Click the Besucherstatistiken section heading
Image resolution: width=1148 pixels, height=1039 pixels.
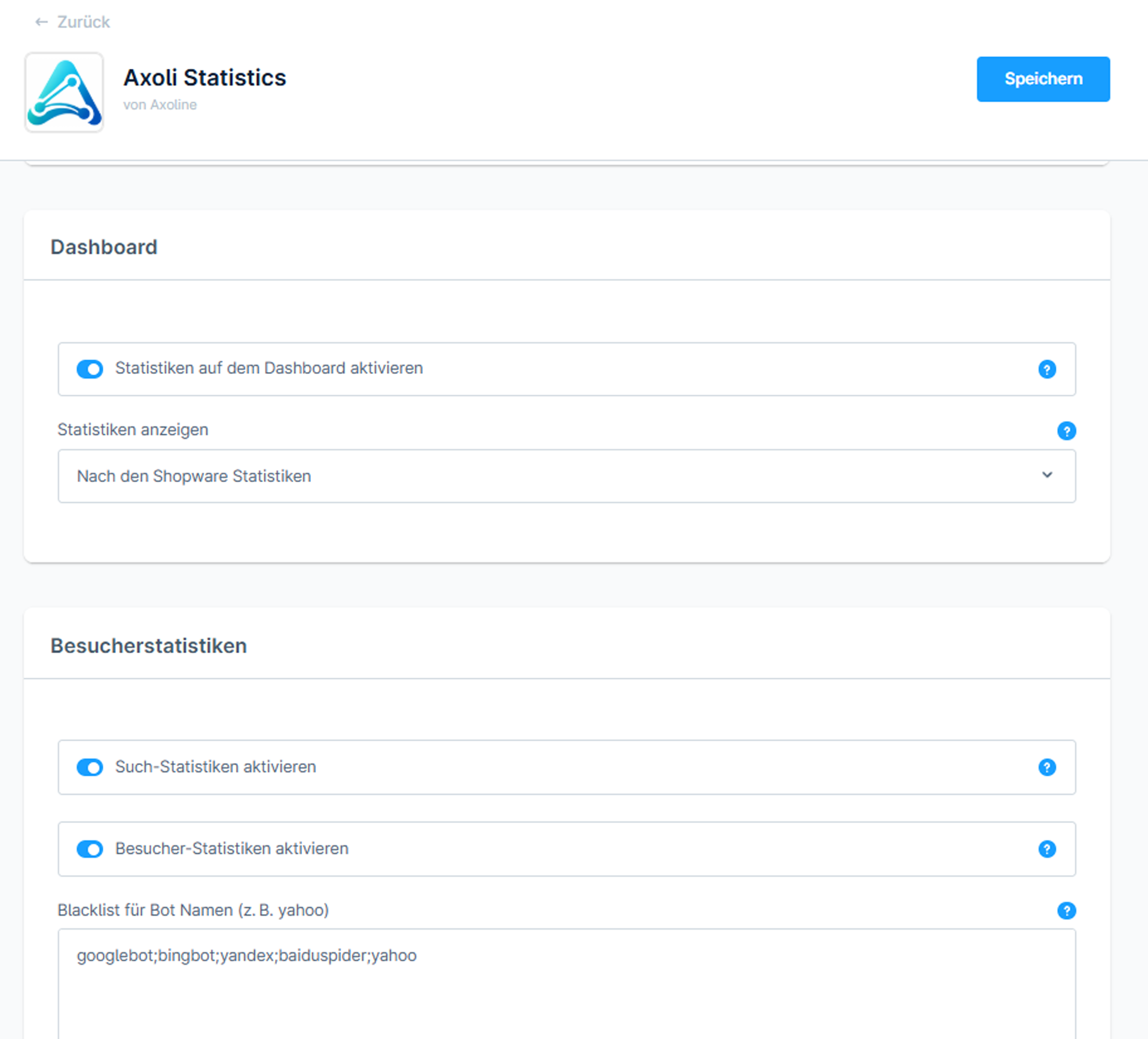(148, 646)
